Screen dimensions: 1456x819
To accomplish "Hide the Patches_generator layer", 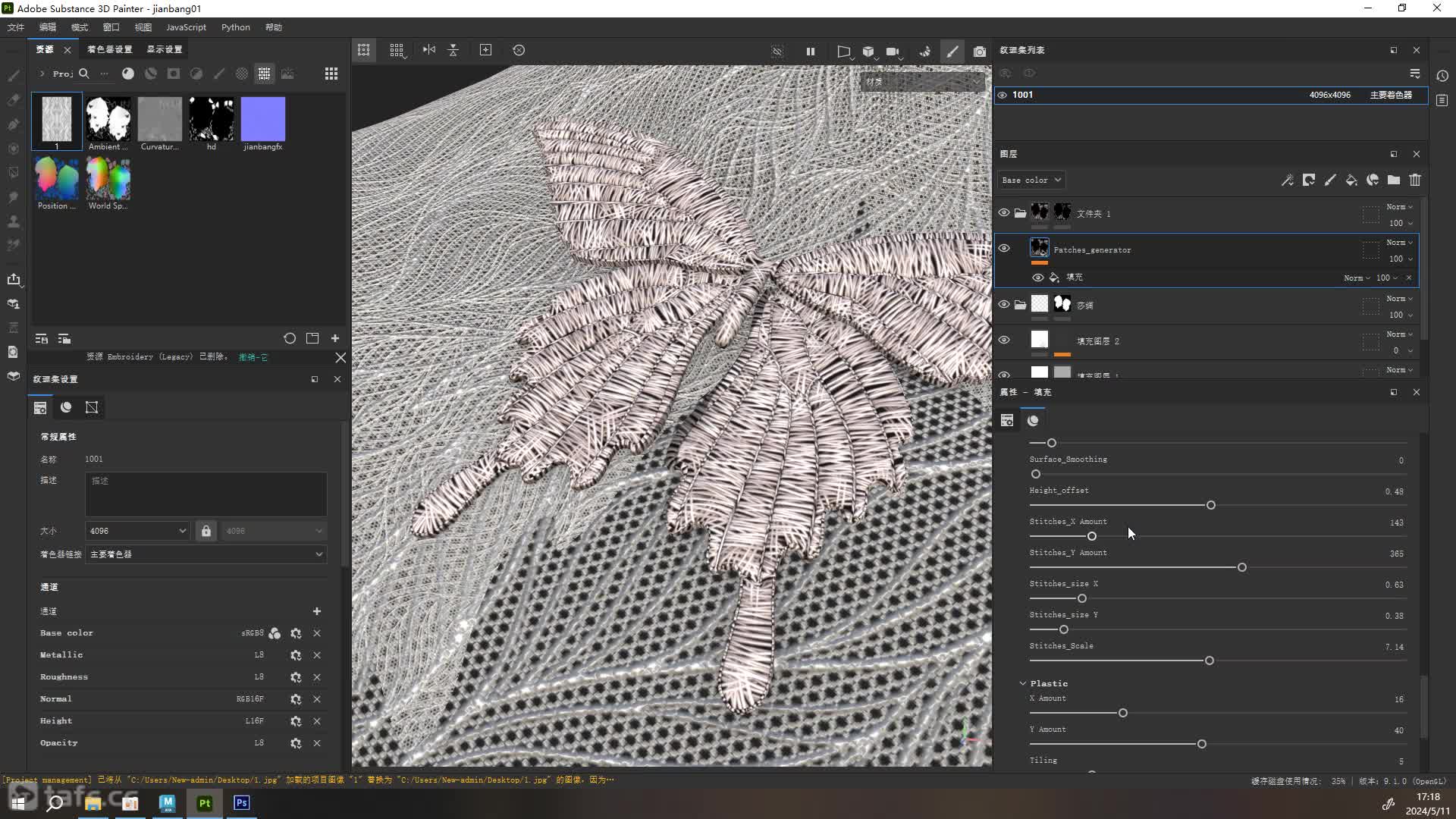I will 1004,249.
